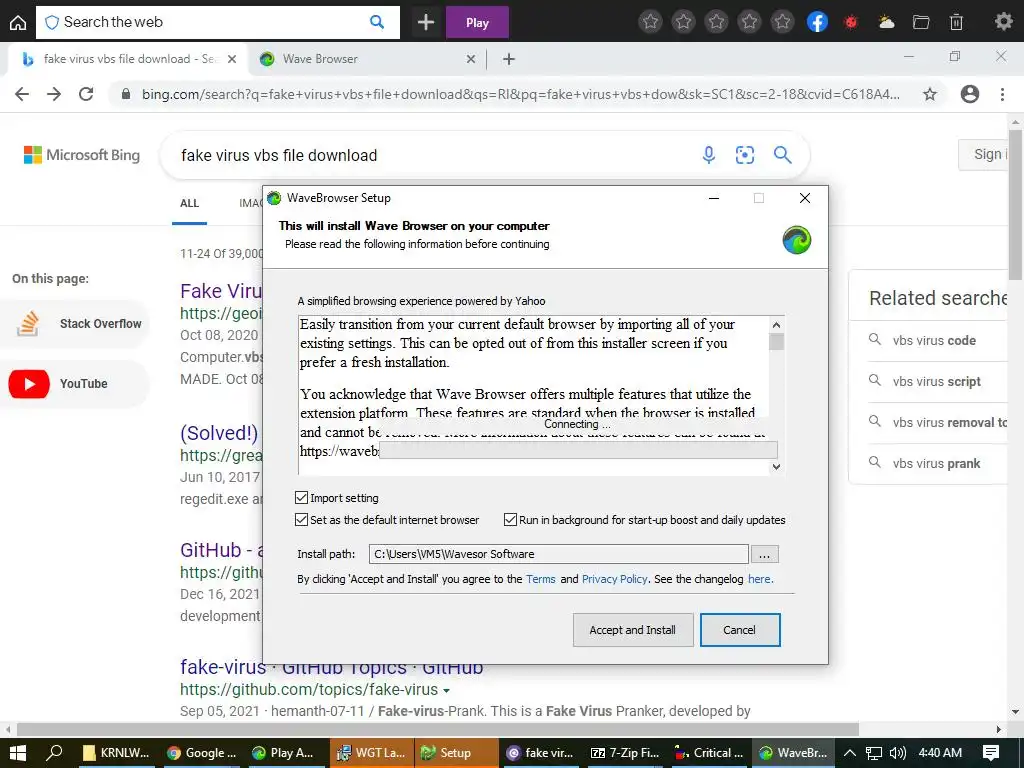Click the red ladybug shortcut icon
The width and height of the screenshot is (1024, 768).
850,22
